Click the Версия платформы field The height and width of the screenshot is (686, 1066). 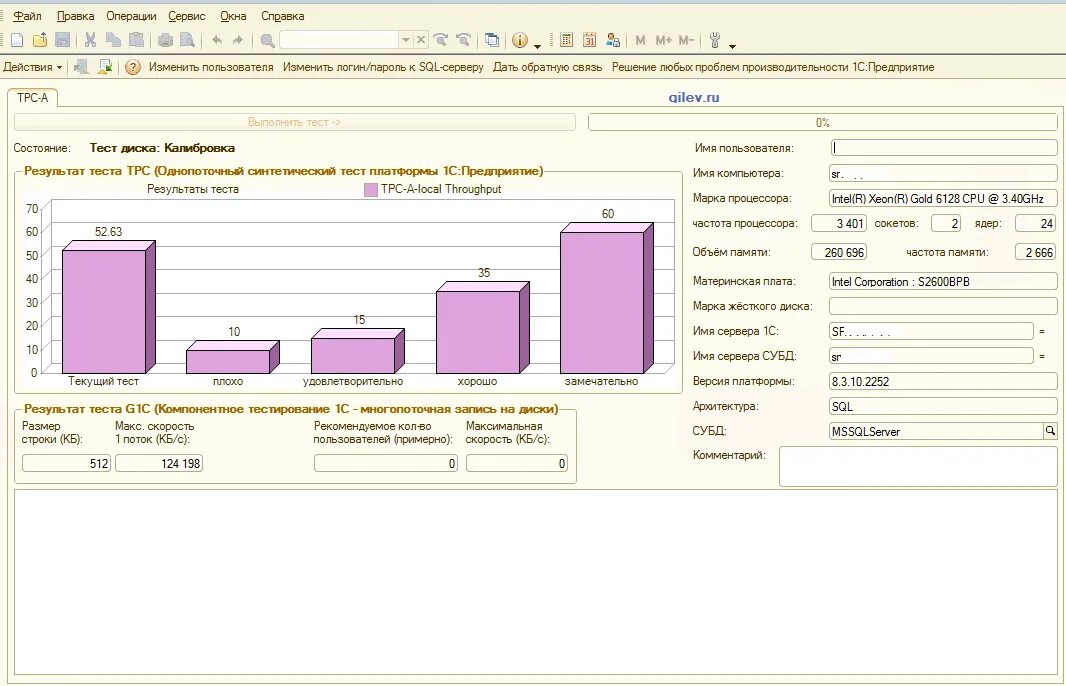click(x=944, y=381)
